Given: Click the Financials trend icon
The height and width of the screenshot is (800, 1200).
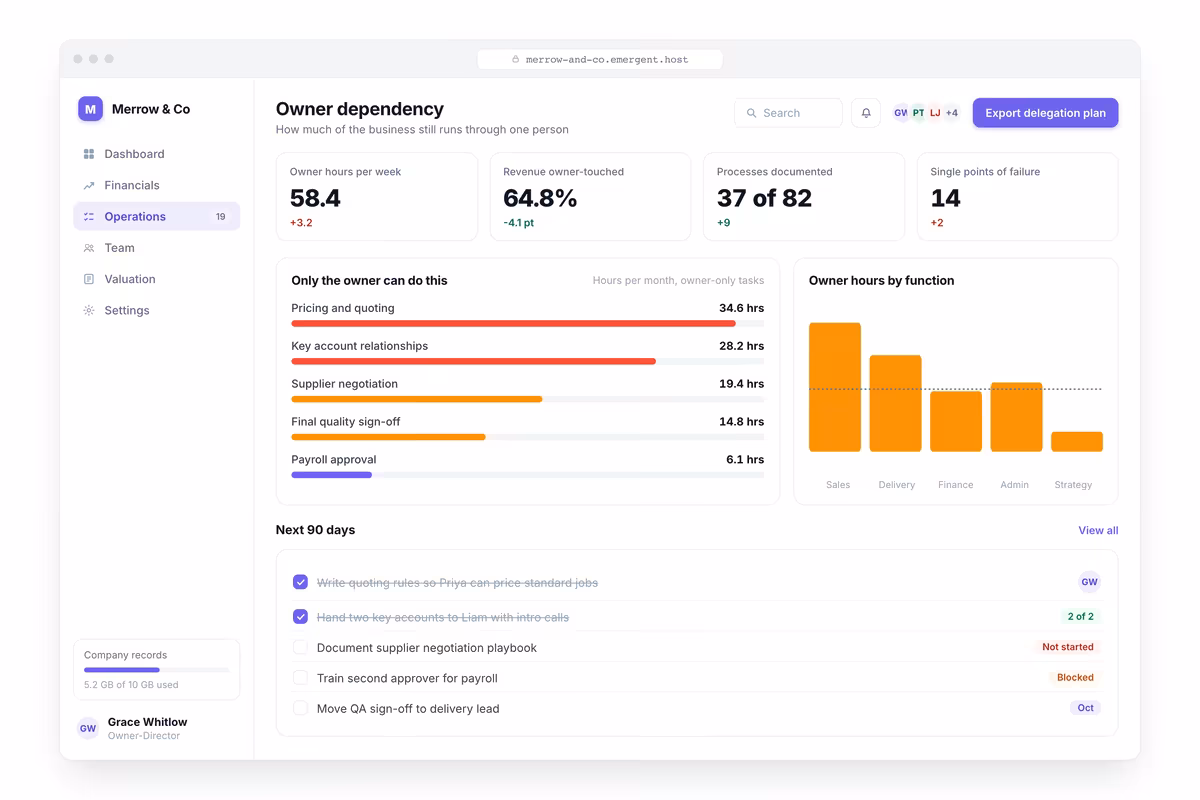Looking at the screenshot, I should click(x=89, y=185).
